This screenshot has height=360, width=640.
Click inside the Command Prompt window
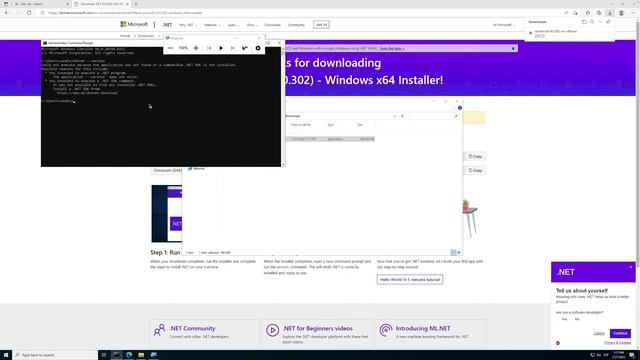pyautogui.click(x=160, y=107)
